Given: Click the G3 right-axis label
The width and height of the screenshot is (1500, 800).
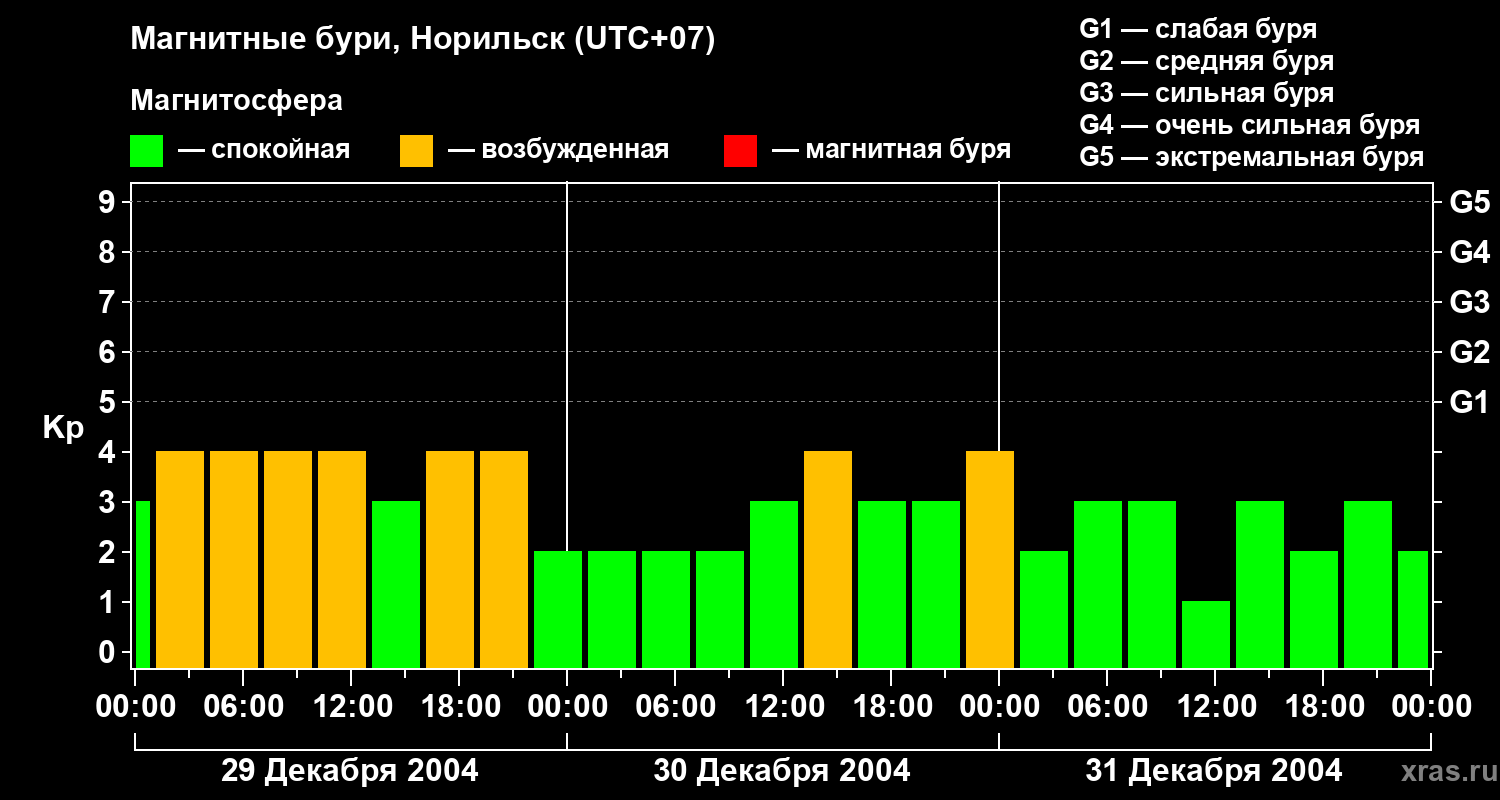Looking at the screenshot, I should point(1469,302).
